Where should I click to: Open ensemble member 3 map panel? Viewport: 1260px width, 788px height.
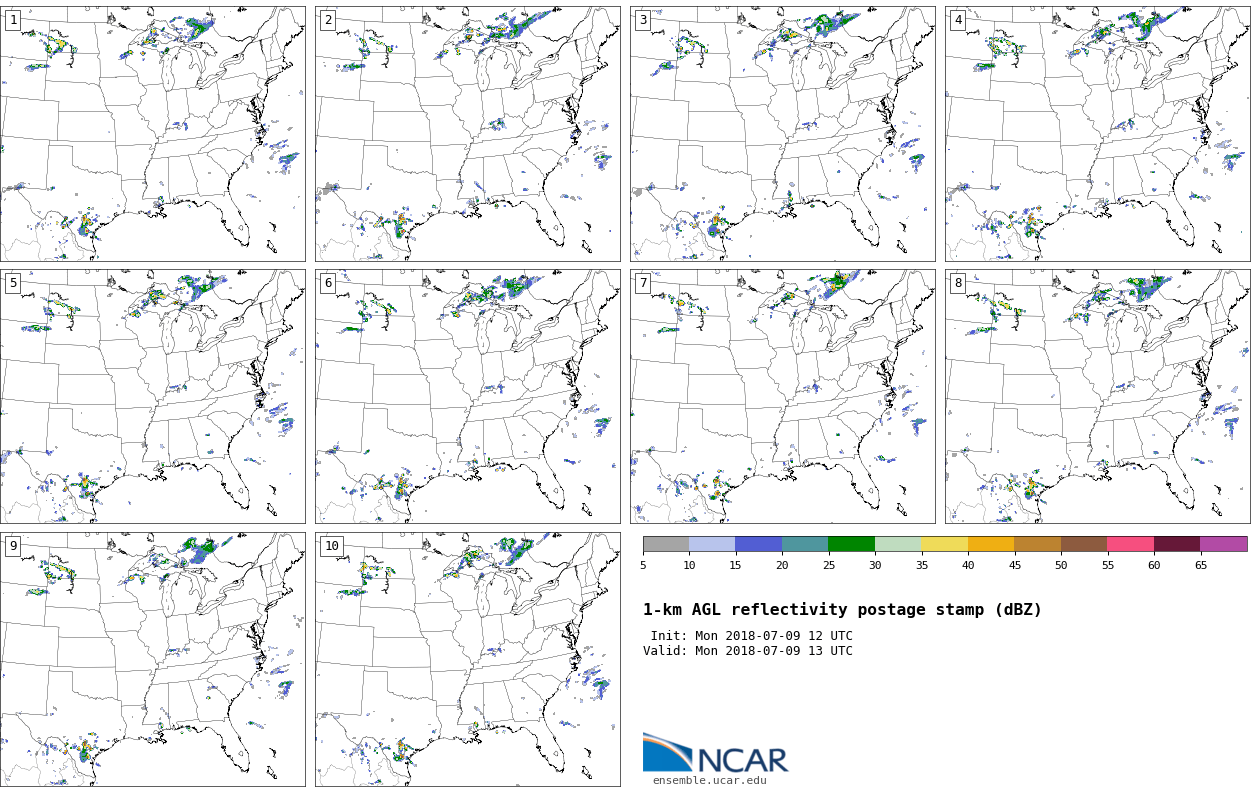pyautogui.click(x=783, y=134)
